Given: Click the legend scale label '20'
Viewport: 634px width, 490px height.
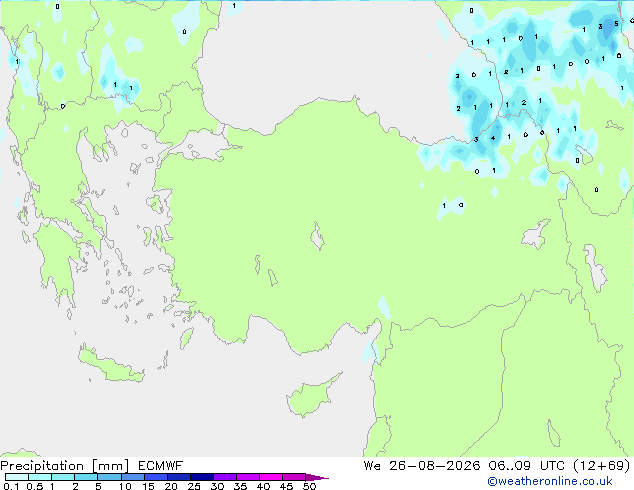Looking at the screenshot, I should [x=171, y=486].
